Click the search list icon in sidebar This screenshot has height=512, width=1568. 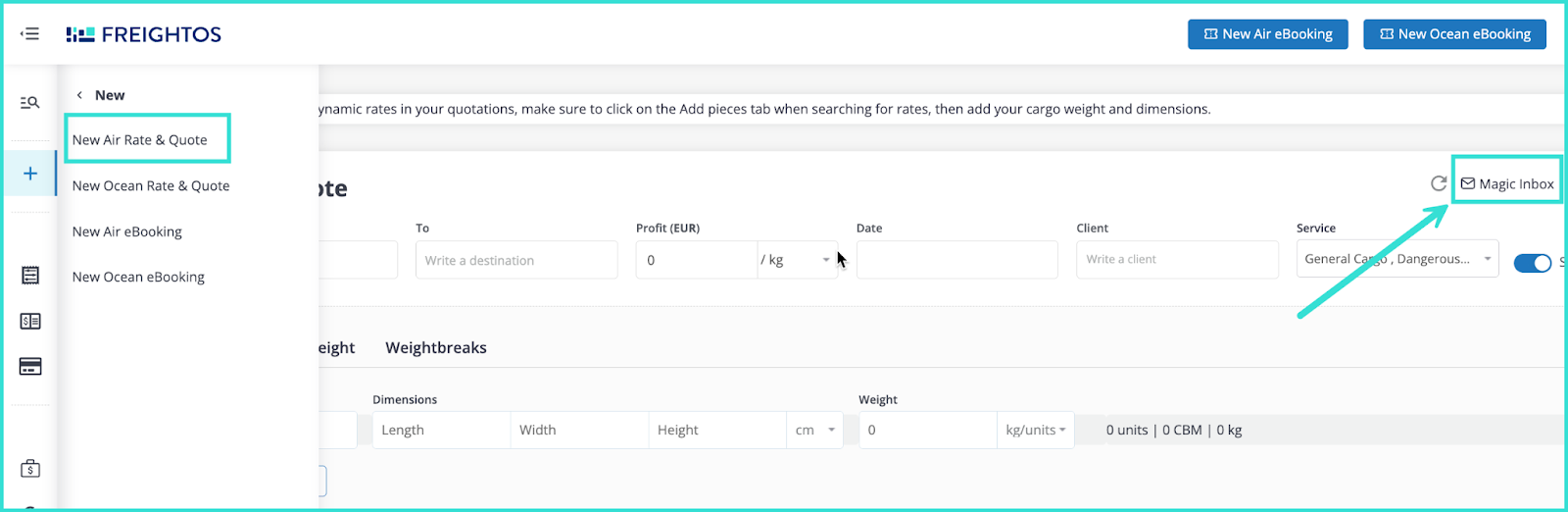pos(30,103)
